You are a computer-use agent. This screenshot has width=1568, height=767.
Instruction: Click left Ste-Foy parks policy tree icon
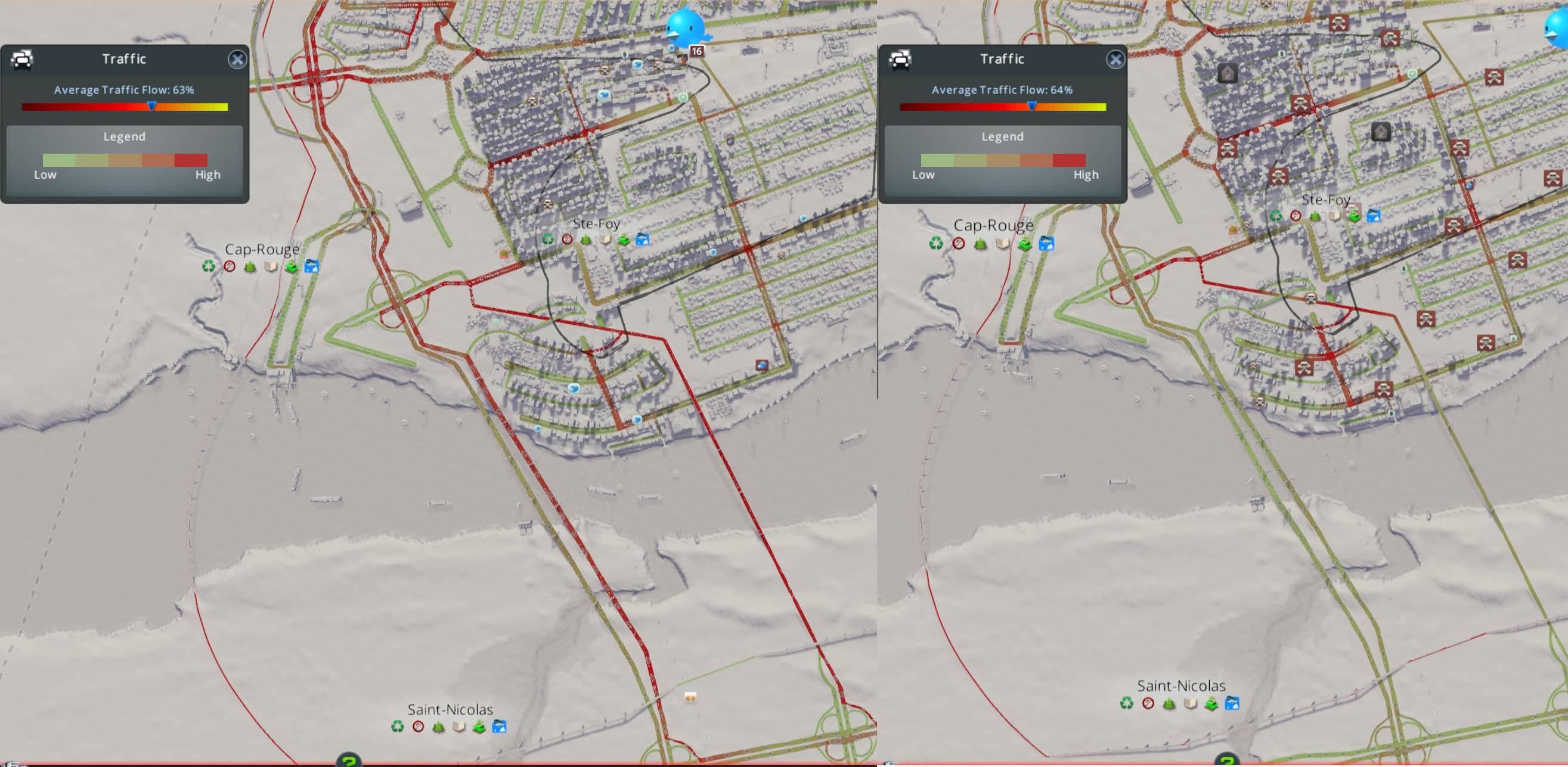click(x=585, y=240)
